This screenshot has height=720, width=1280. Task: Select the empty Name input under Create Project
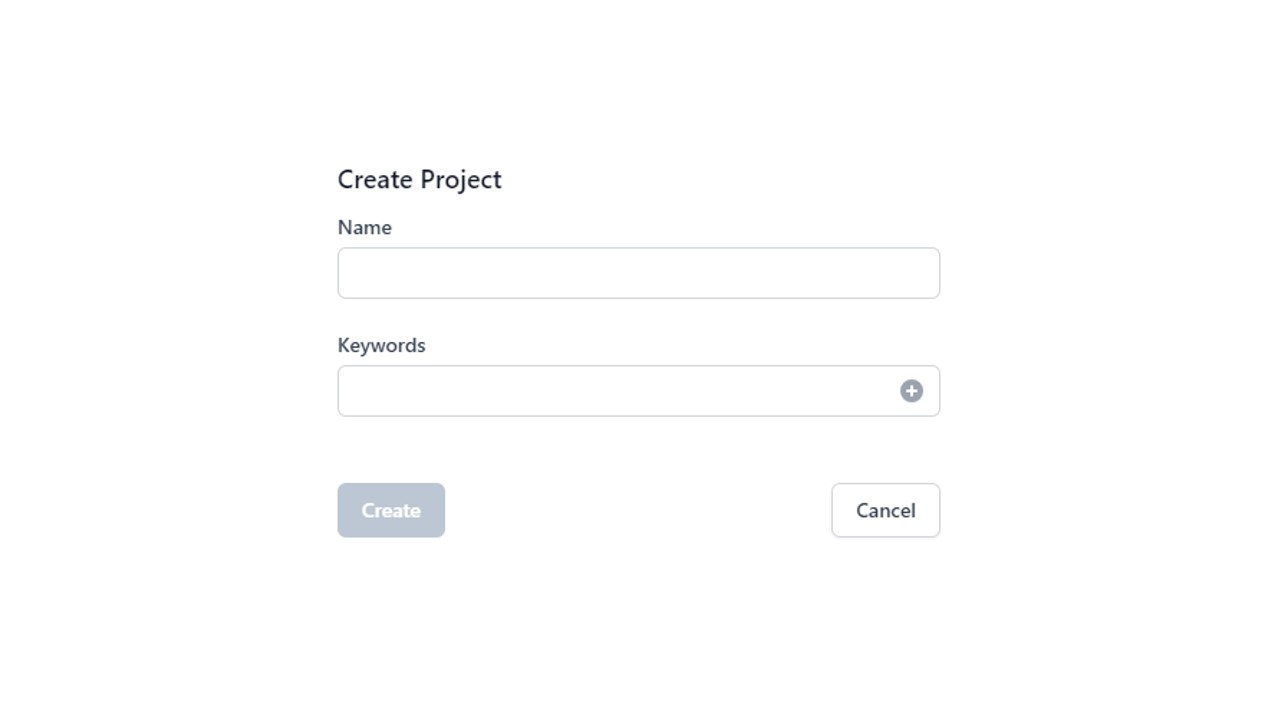(x=639, y=273)
